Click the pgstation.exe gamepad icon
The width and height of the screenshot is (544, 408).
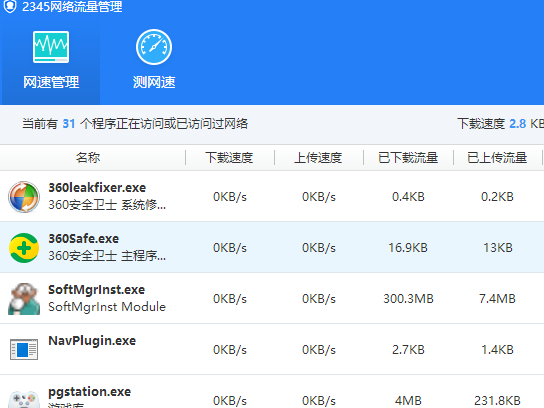pyautogui.click(x=24, y=399)
